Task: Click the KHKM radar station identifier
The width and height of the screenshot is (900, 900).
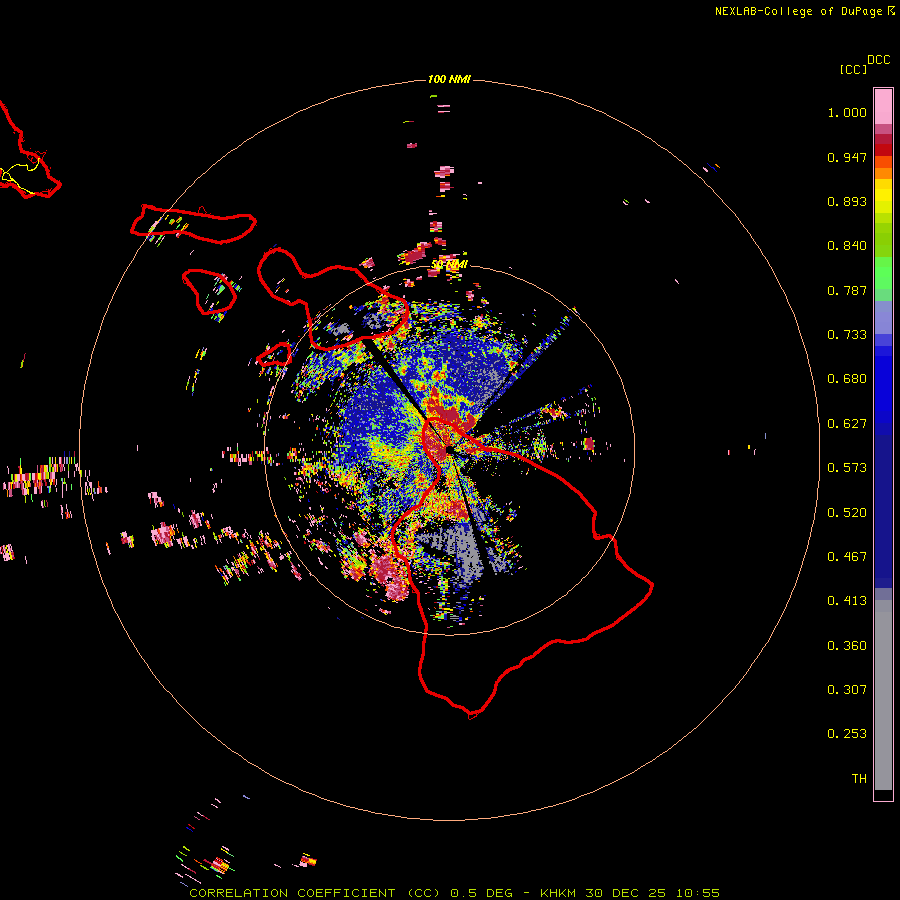Action: [558, 893]
